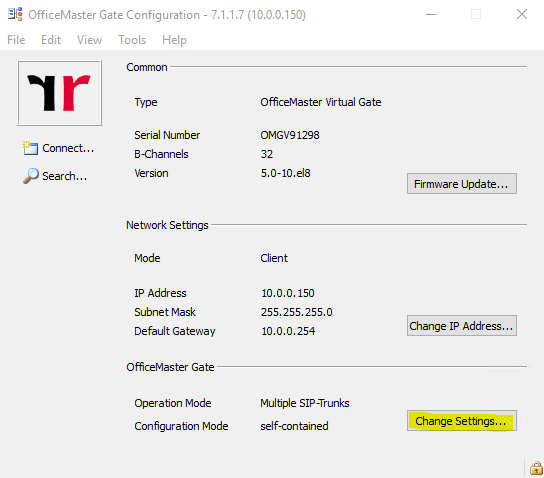Click the Search... link text
The height and width of the screenshot is (478, 544).
(64, 176)
